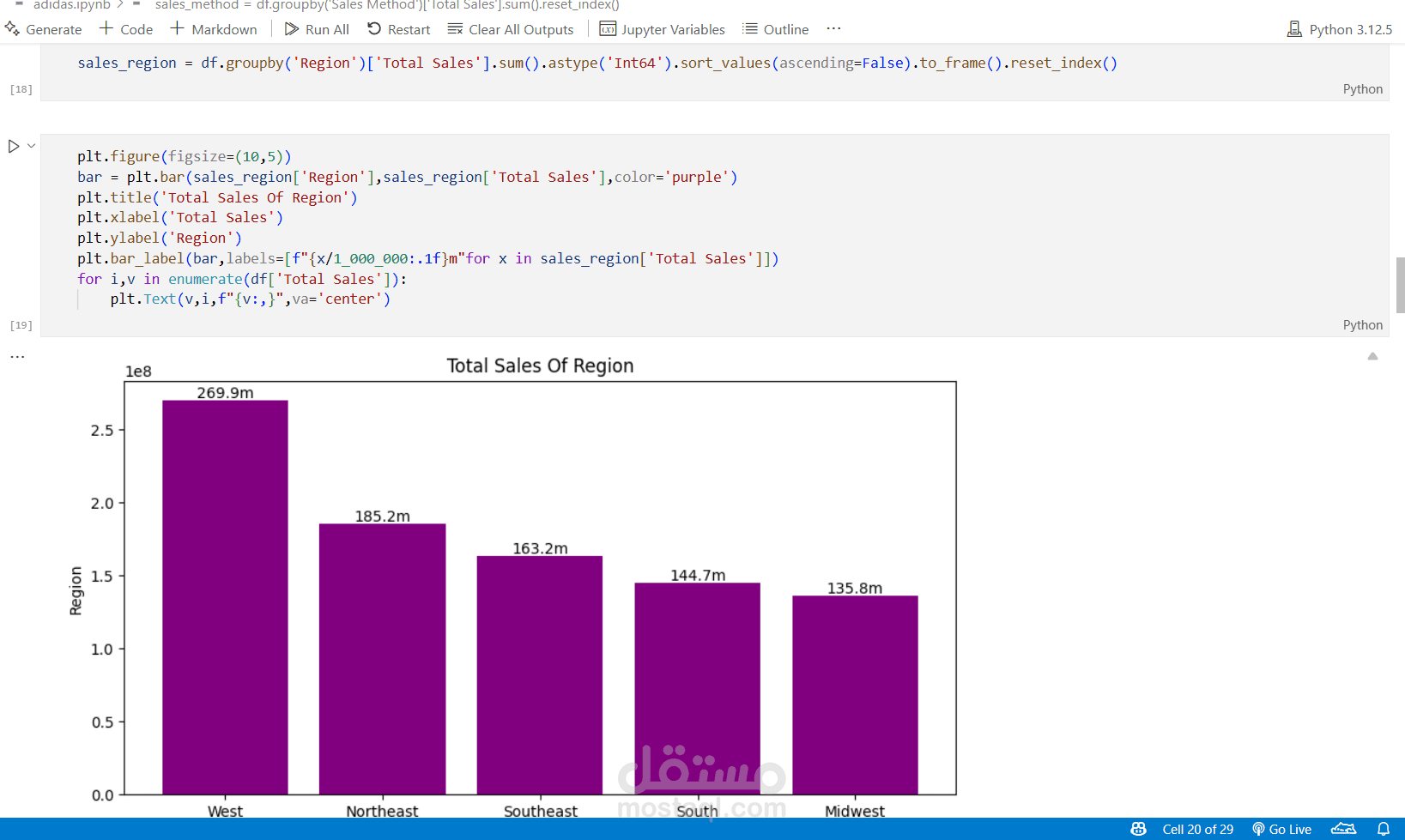
Task: Start the Go Live server
Action: (x=1281, y=829)
